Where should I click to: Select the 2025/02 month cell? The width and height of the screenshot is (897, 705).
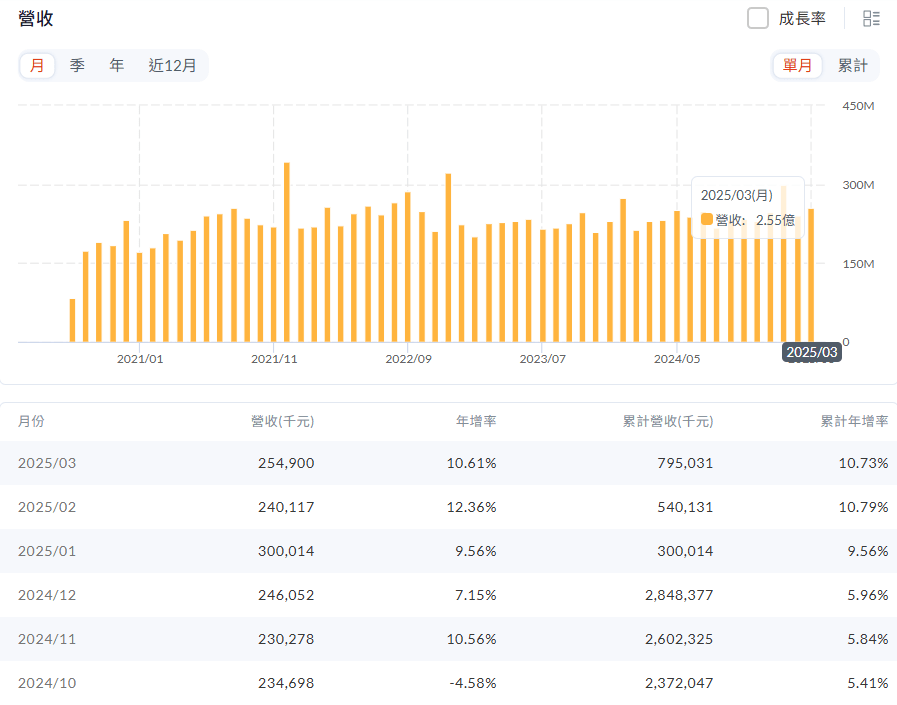(47, 507)
